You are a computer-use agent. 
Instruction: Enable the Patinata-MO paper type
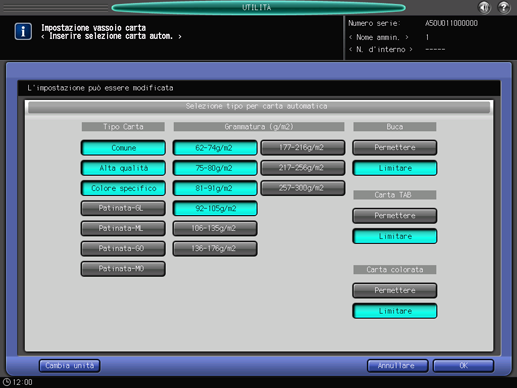123,269
